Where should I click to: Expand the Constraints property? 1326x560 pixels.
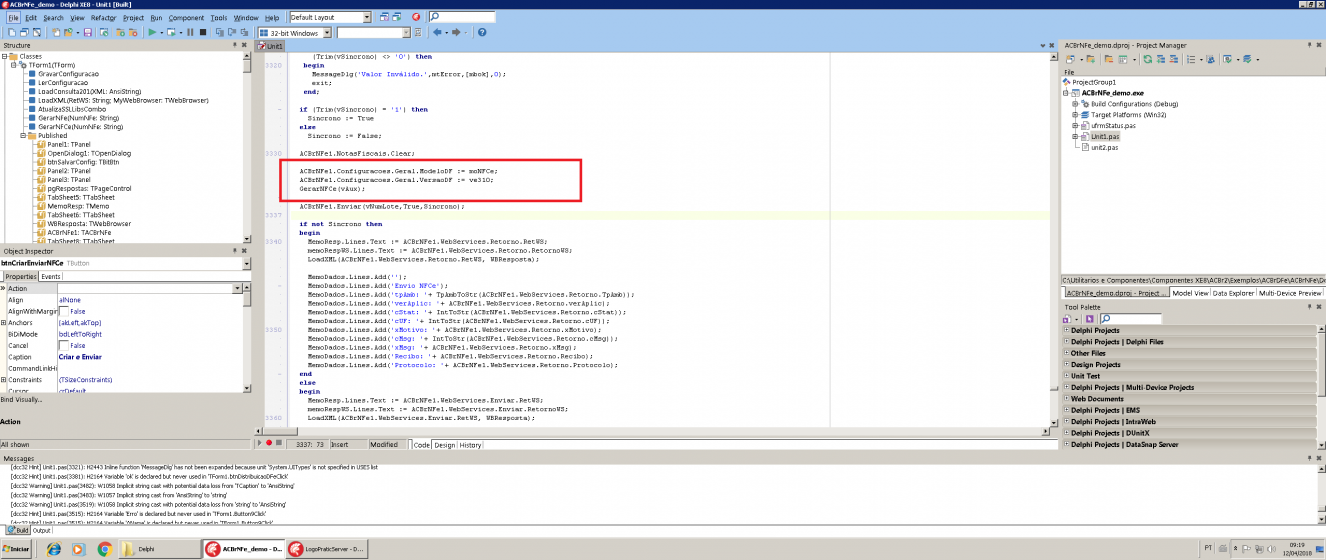click(x=4, y=380)
